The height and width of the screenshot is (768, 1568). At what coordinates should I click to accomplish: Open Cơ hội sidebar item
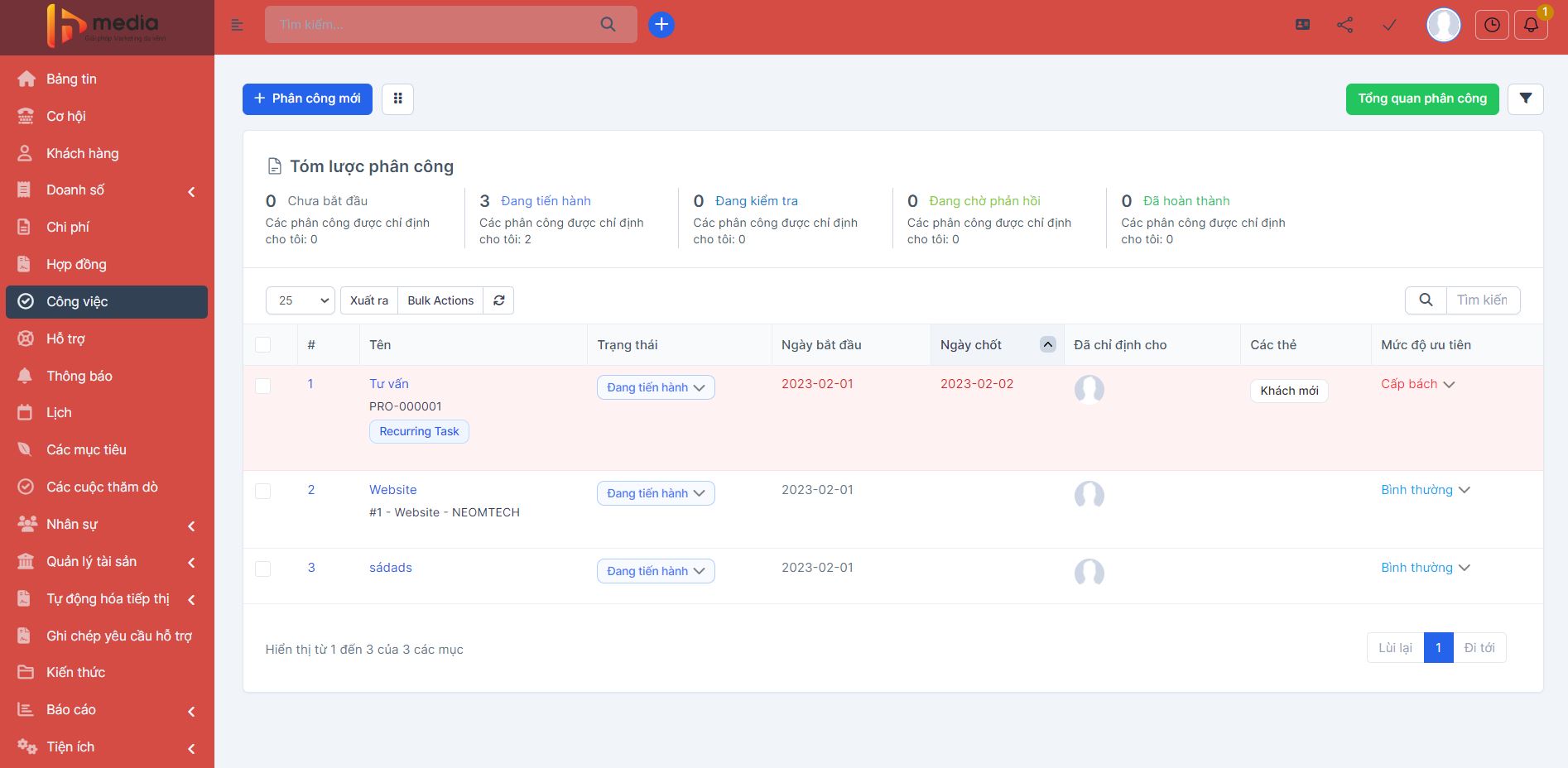coord(107,117)
